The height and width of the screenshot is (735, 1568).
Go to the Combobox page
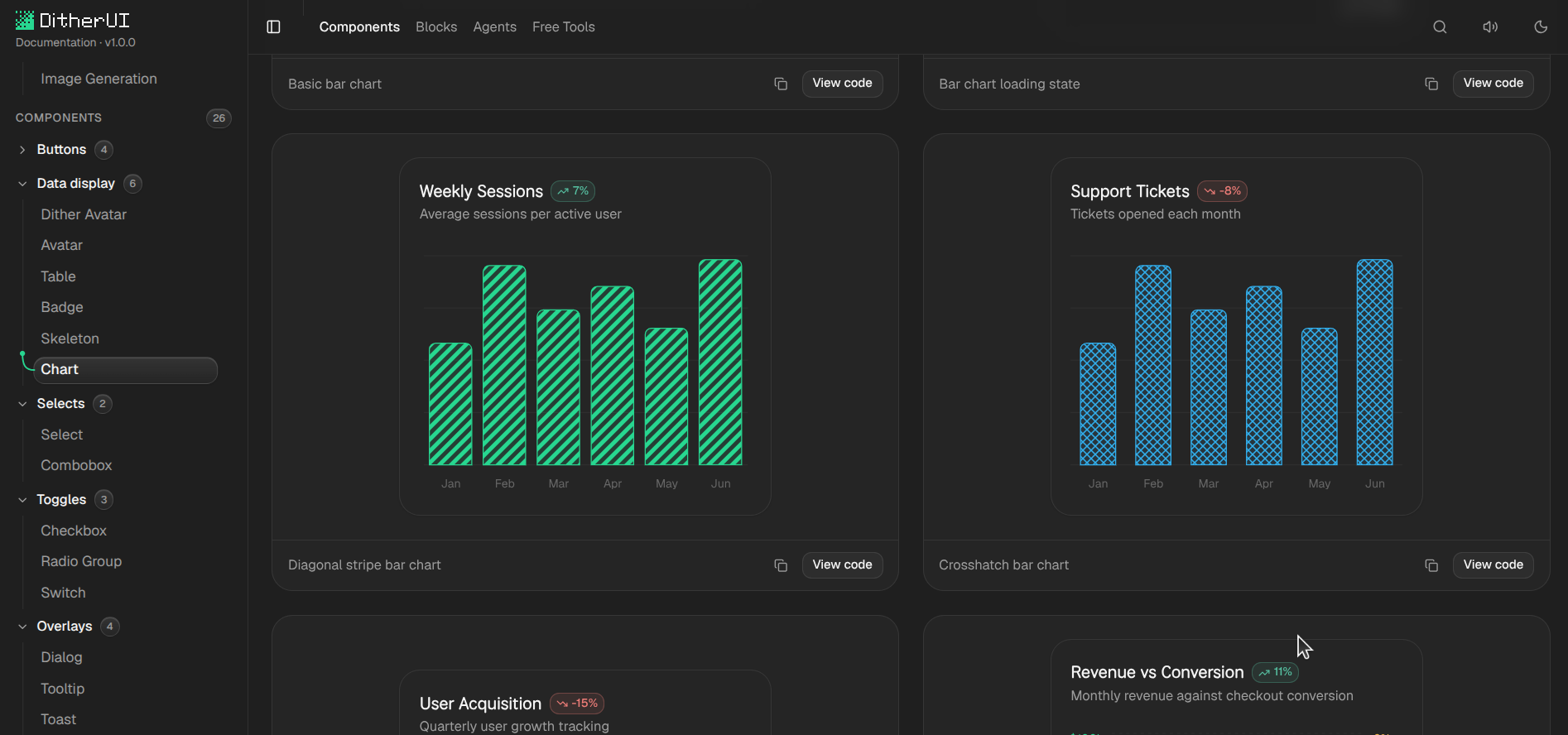(x=76, y=466)
